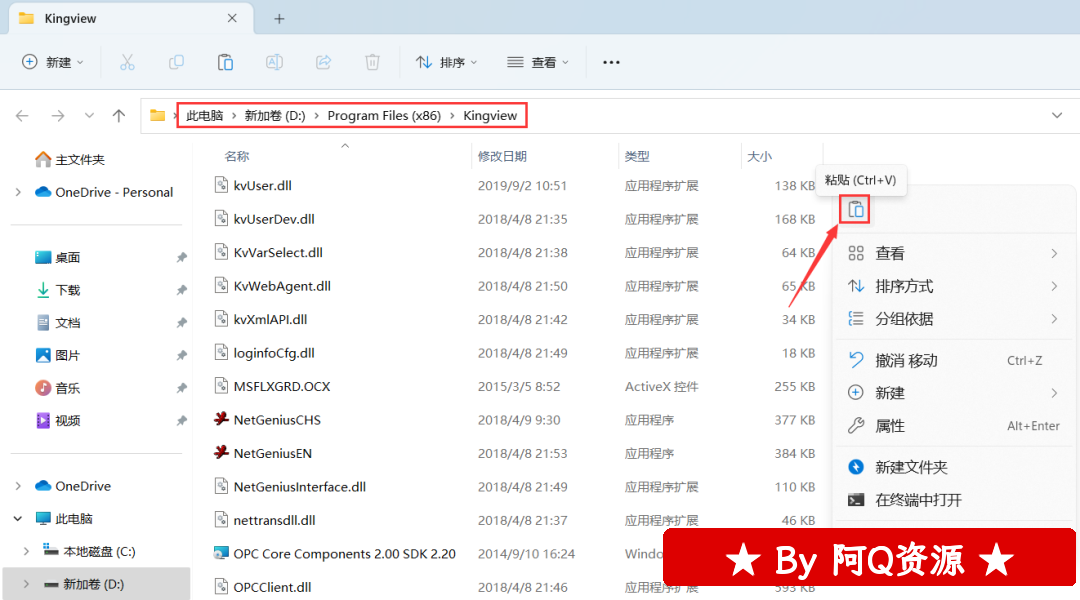Image resolution: width=1080 pixels, height=600 pixels.
Task: Sort by 名称 column header
Action: tap(237, 156)
